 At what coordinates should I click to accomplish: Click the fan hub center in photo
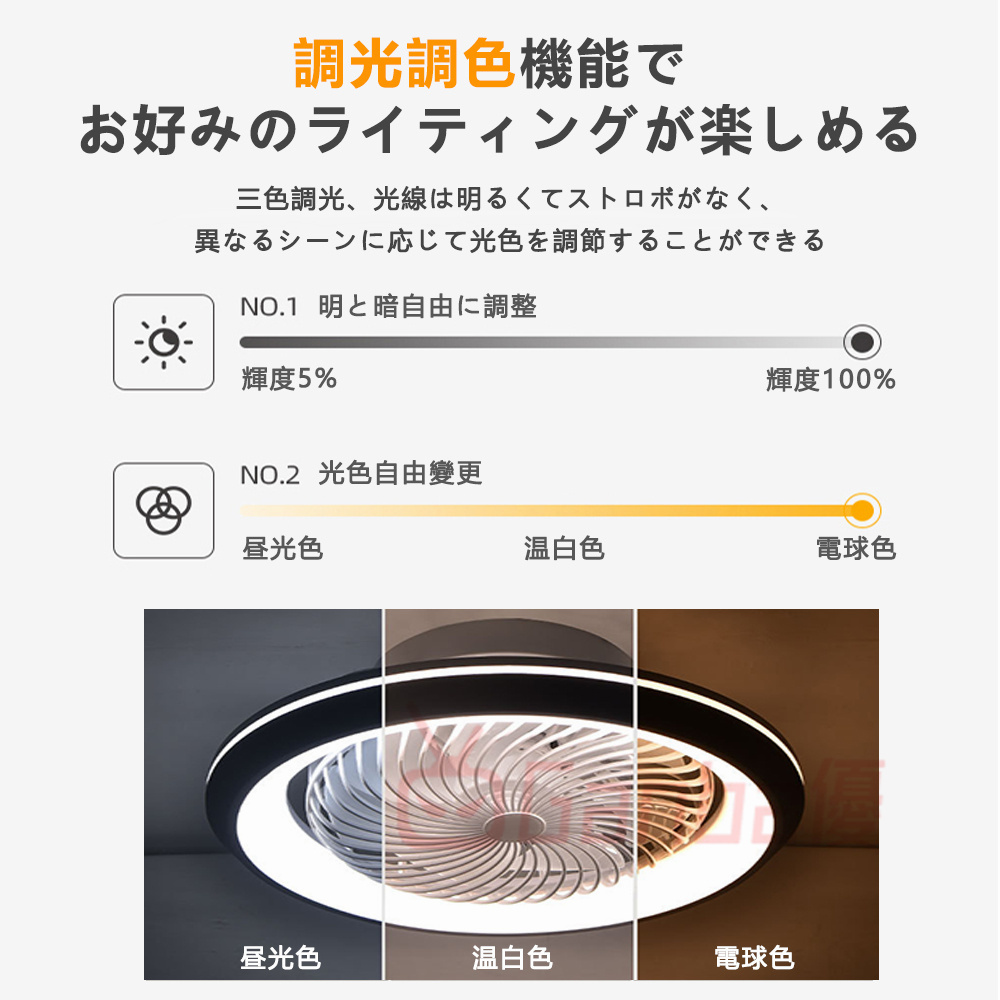[513, 826]
